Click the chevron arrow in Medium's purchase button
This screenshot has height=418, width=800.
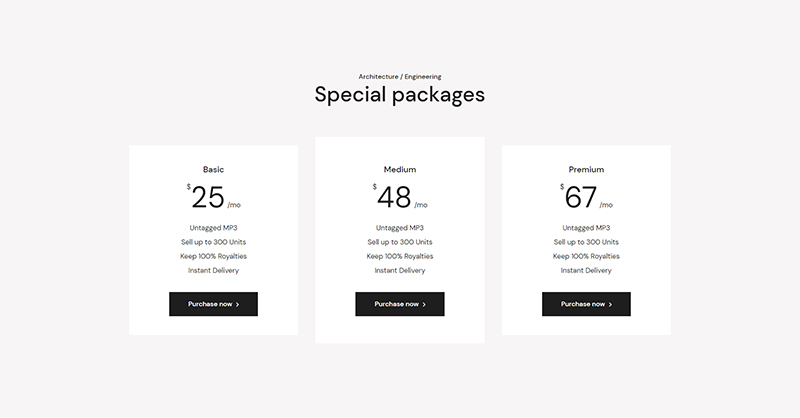pyautogui.click(x=424, y=304)
